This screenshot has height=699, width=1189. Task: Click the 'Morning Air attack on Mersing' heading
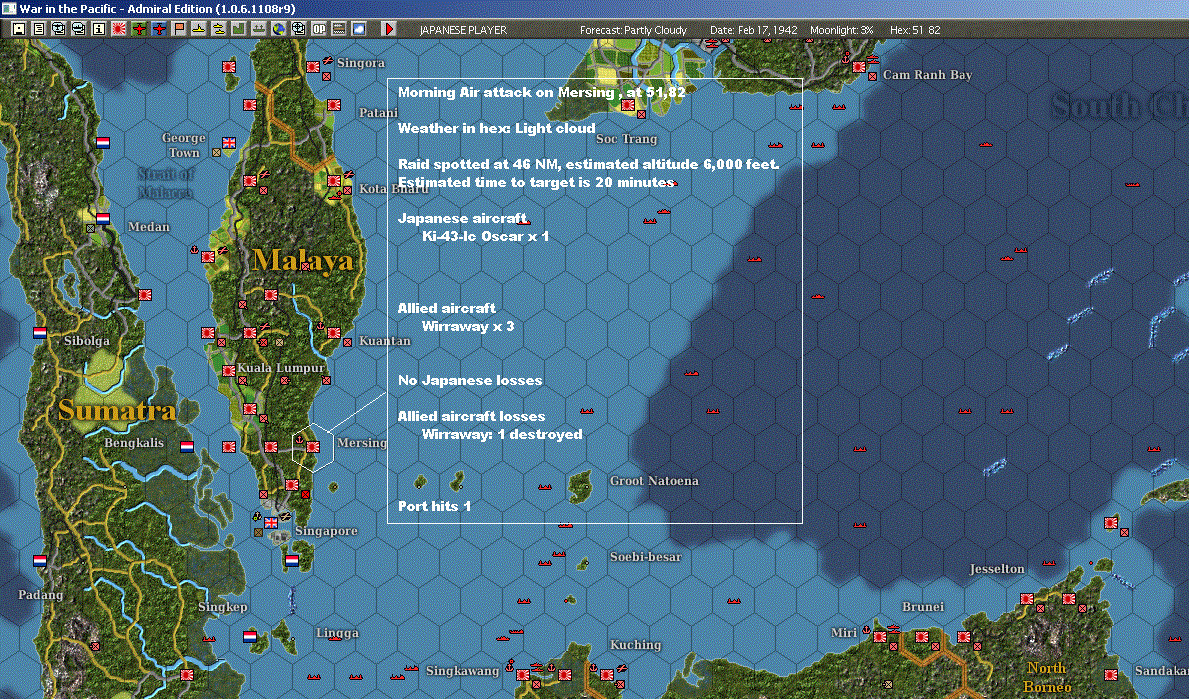541,92
